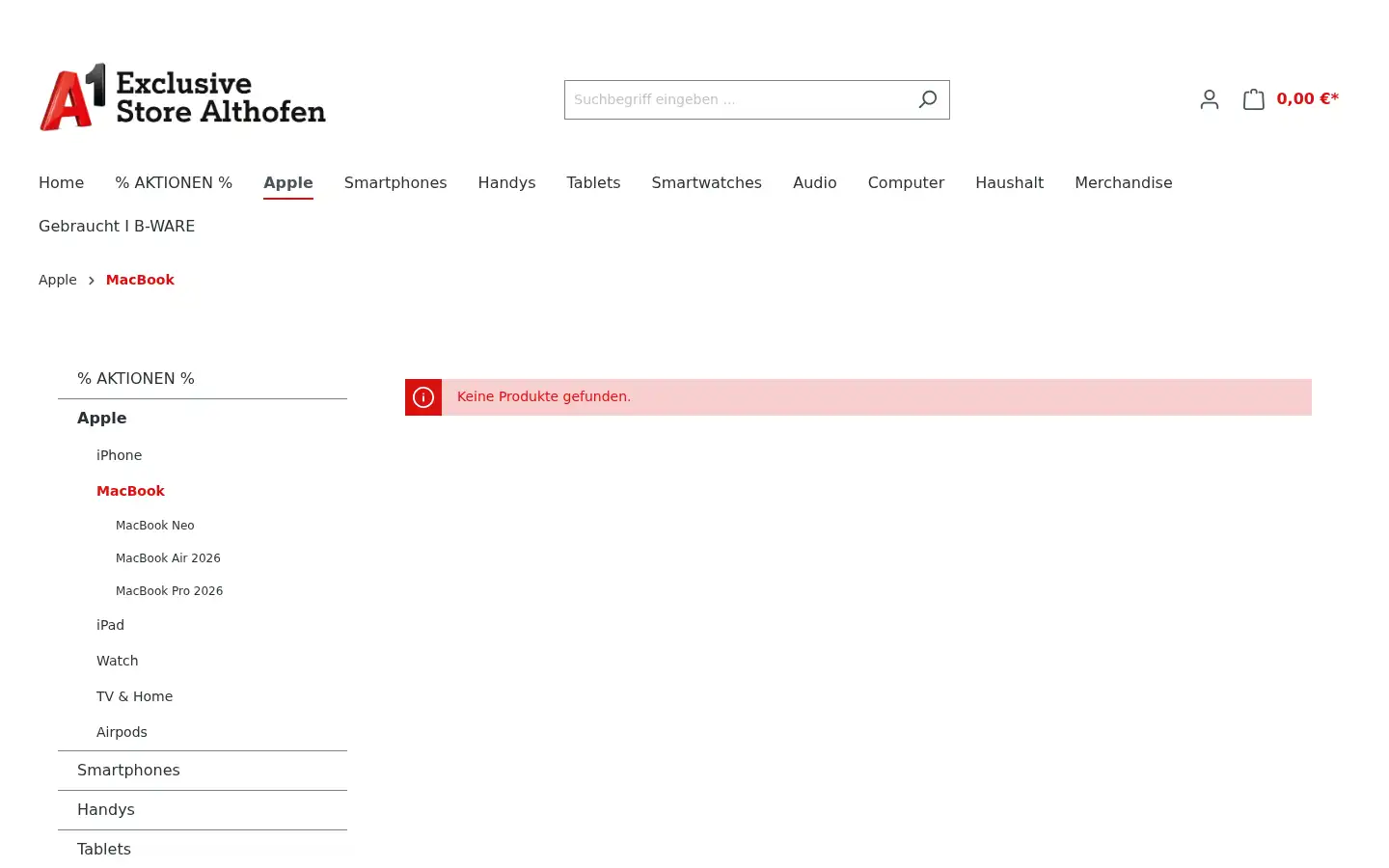Open iPad in the sidebar
Image resolution: width=1389 pixels, height=868 pixels.
tap(110, 625)
